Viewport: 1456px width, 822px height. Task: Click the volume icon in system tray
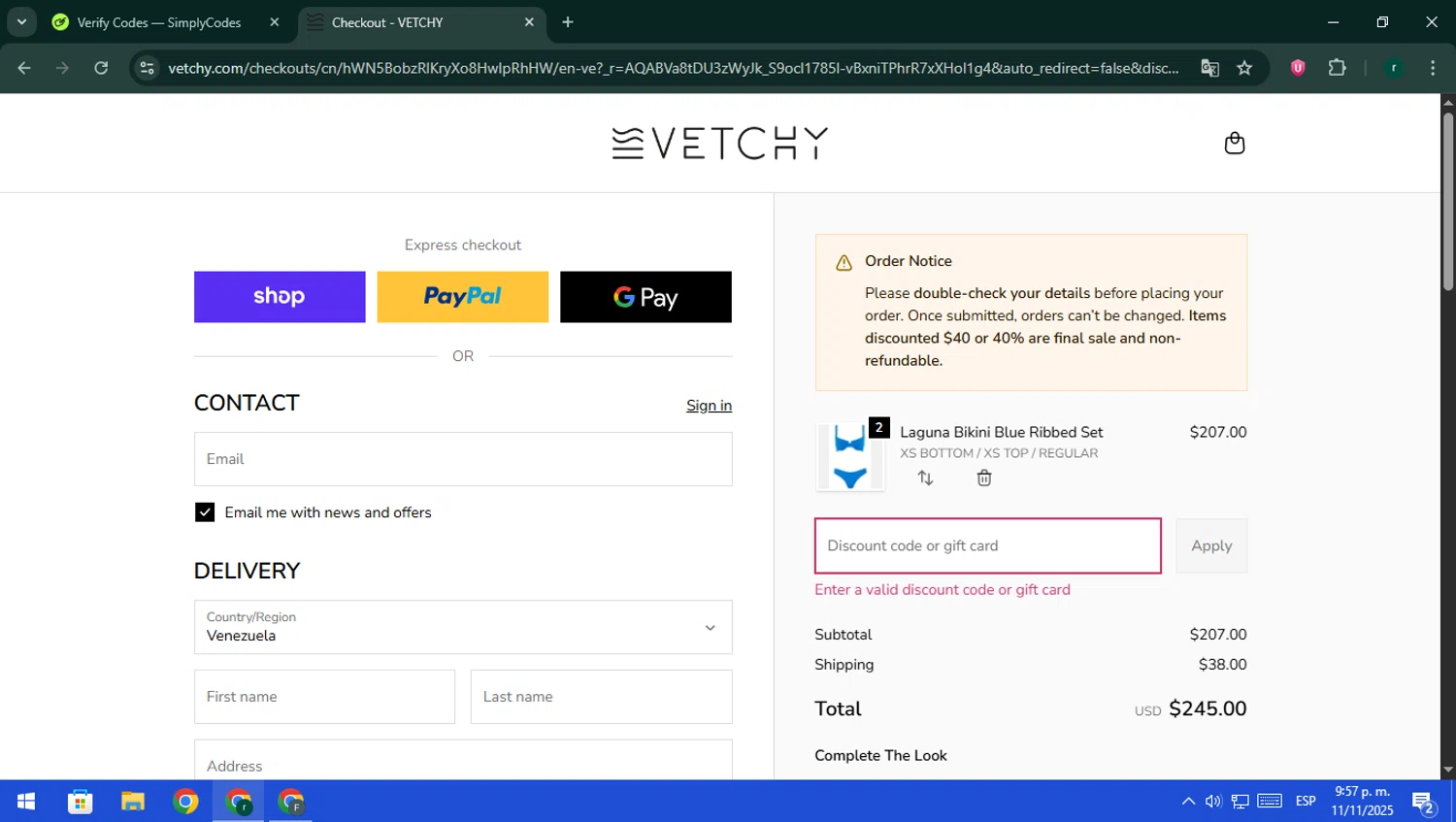(1213, 802)
